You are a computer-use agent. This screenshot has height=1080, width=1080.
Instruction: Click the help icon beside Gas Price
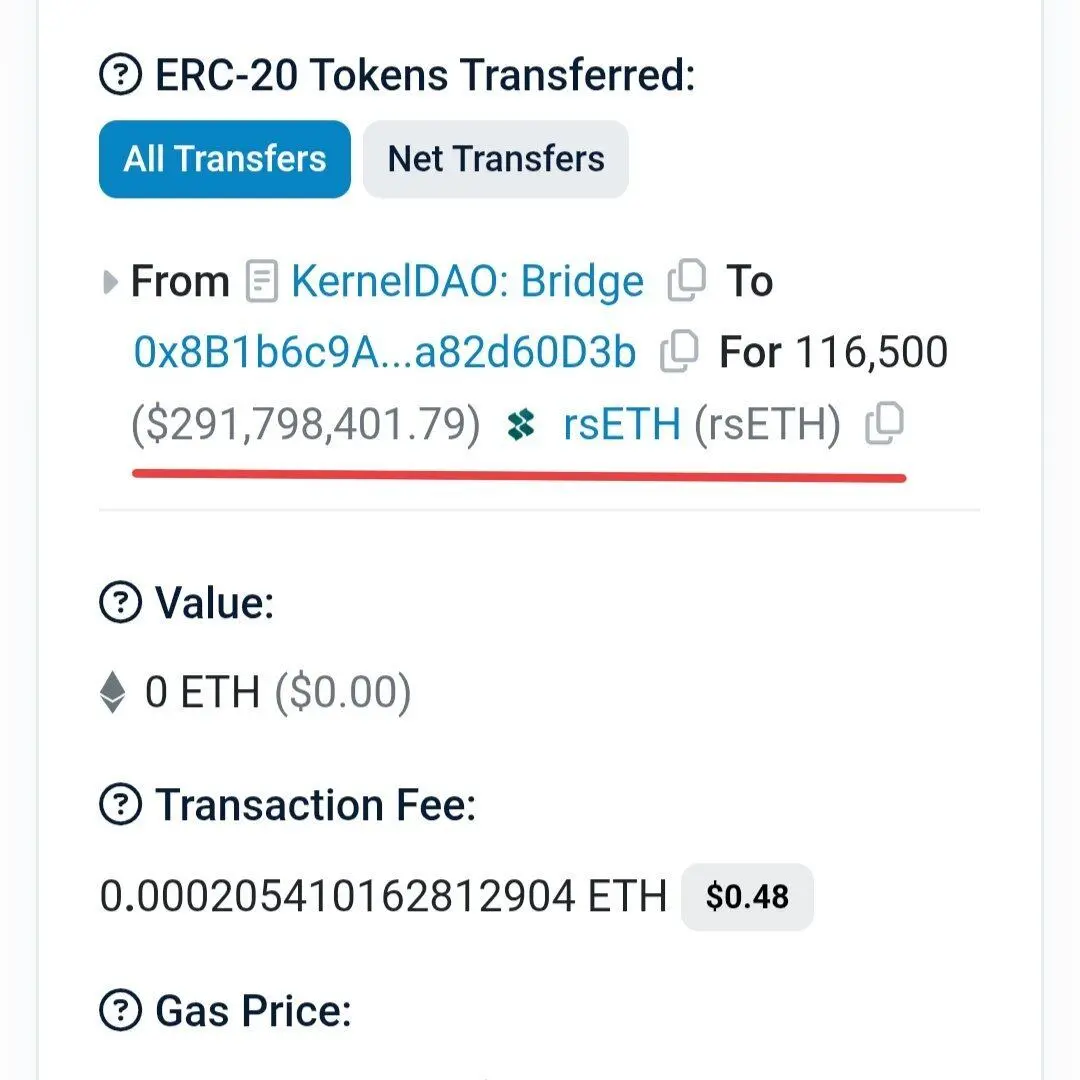coord(122,1012)
